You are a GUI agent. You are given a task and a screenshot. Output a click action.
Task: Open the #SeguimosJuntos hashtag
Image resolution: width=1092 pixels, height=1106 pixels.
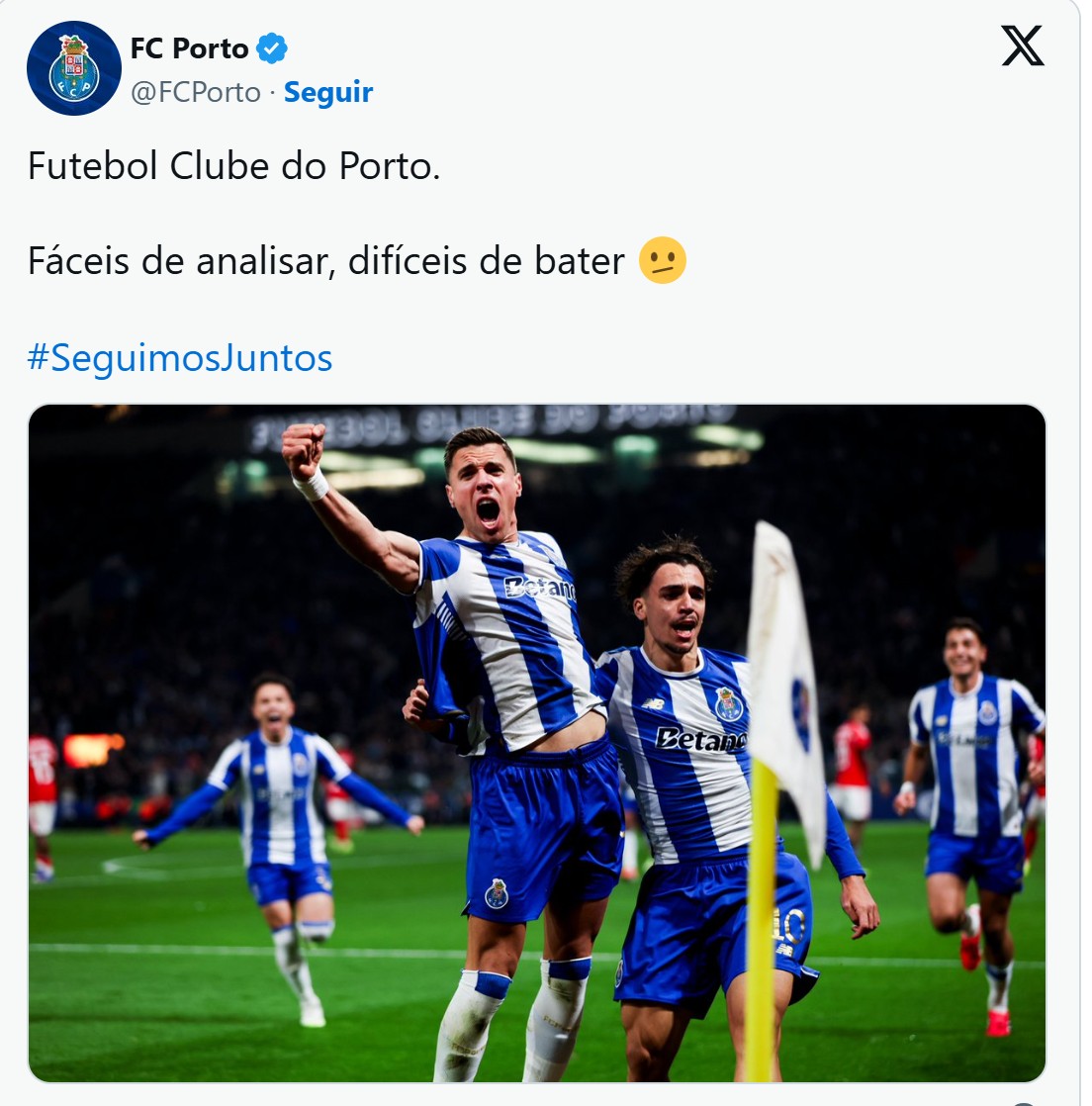pyautogui.click(x=180, y=357)
